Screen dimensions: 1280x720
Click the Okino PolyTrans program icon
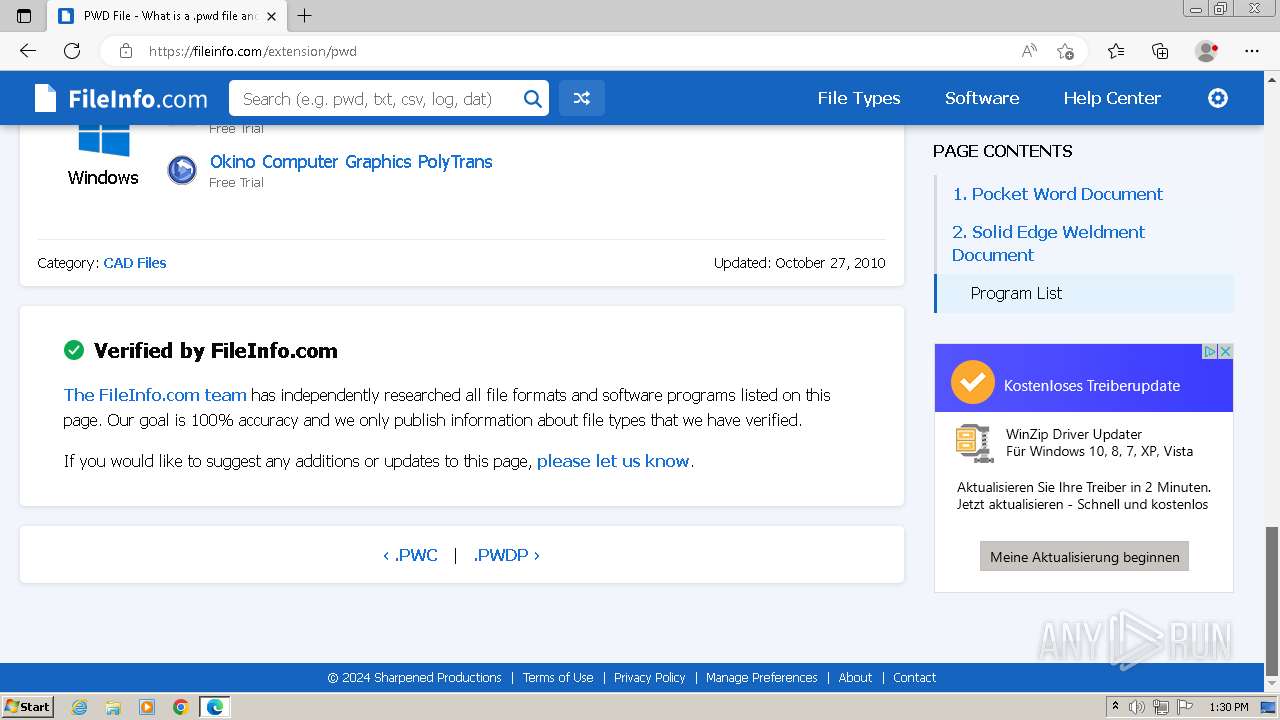[x=182, y=170]
